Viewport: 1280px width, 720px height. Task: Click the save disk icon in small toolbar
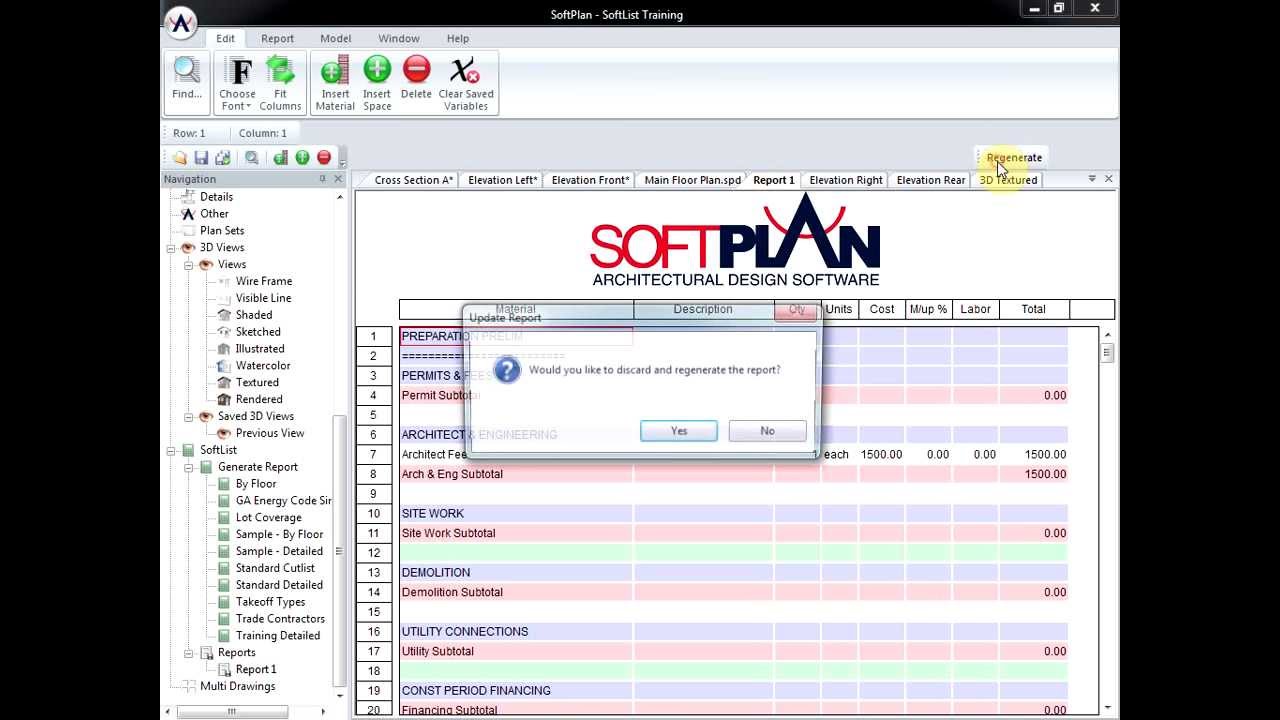click(x=201, y=158)
